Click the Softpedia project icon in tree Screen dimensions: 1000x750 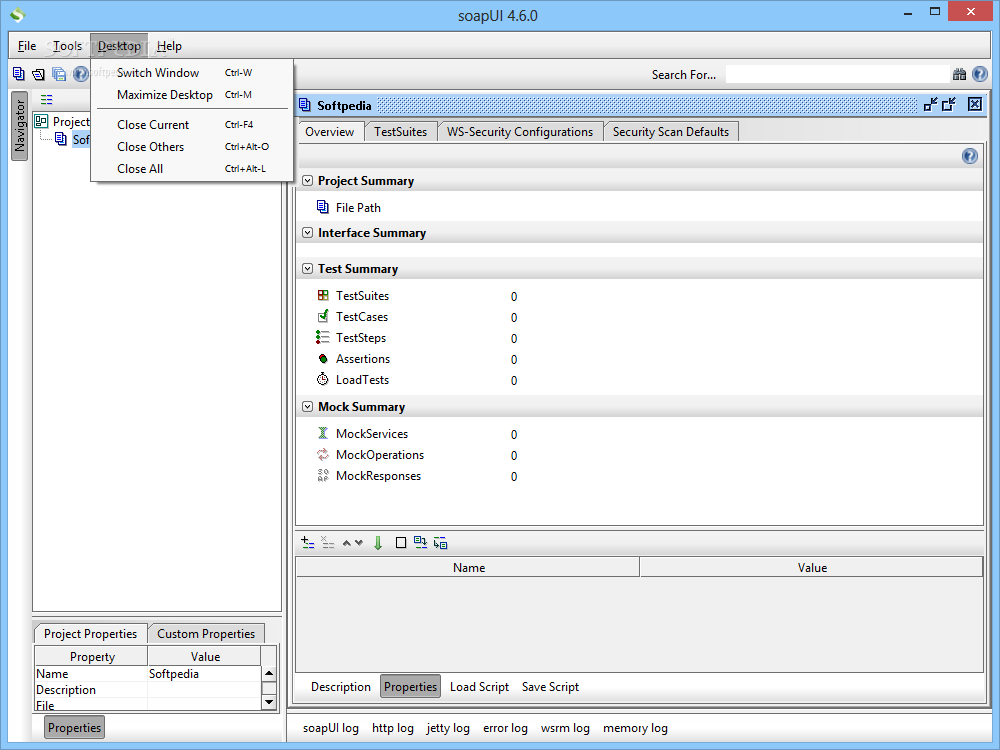pyautogui.click(x=61, y=139)
